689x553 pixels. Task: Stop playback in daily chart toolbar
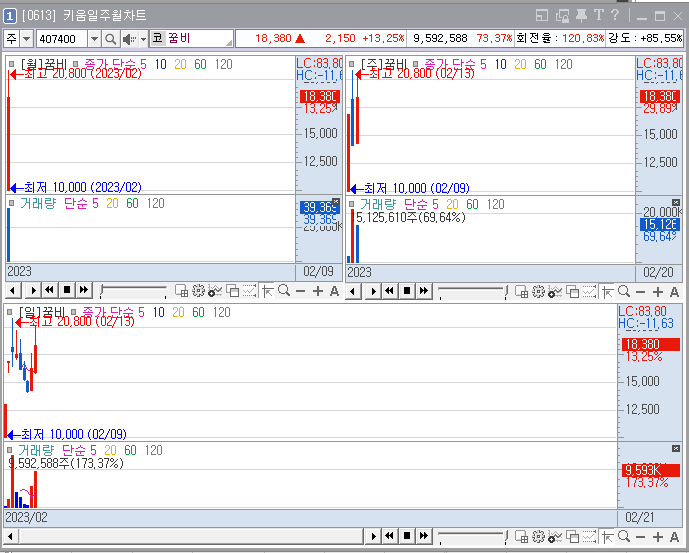click(407, 536)
